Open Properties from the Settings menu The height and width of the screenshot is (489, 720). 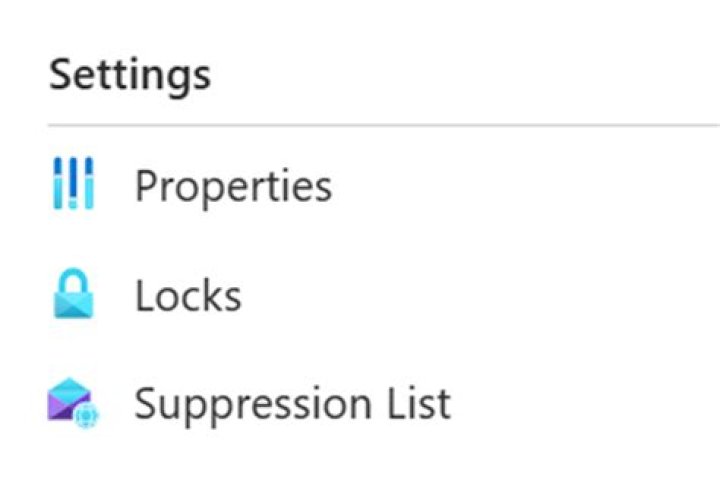(x=232, y=186)
